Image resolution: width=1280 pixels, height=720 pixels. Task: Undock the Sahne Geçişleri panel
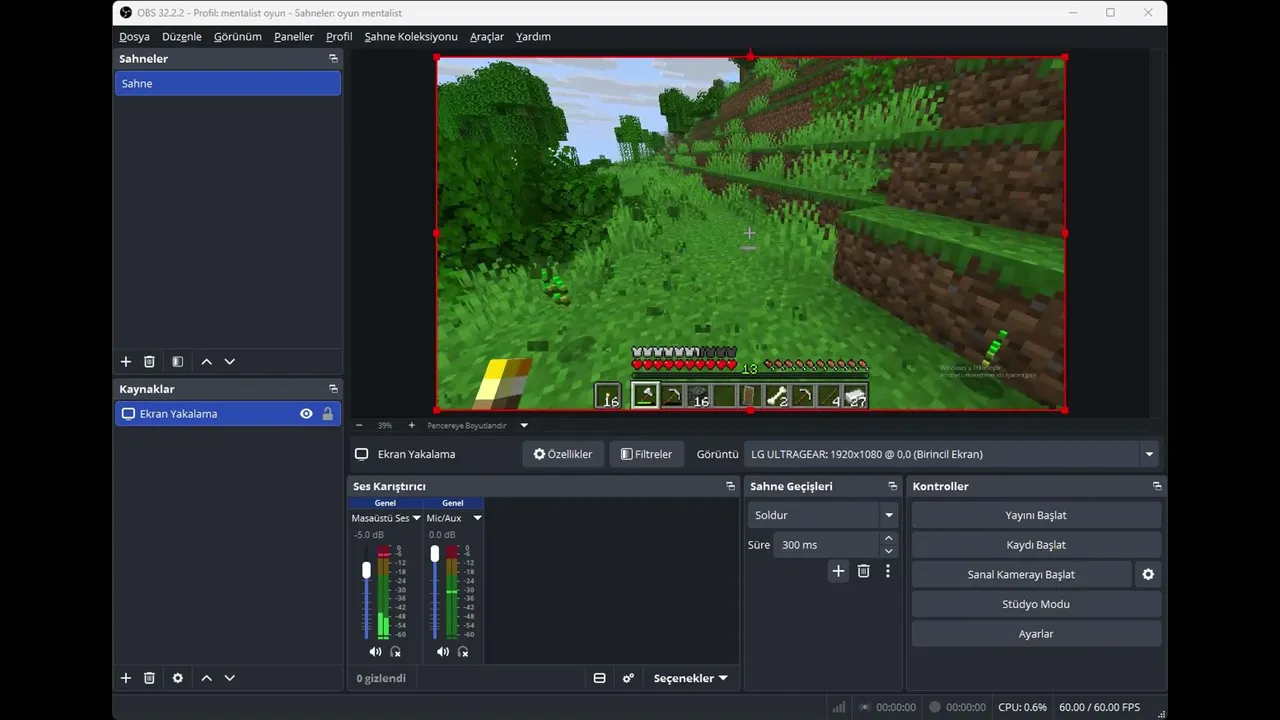pyautogui.click(x=892, y=486)
